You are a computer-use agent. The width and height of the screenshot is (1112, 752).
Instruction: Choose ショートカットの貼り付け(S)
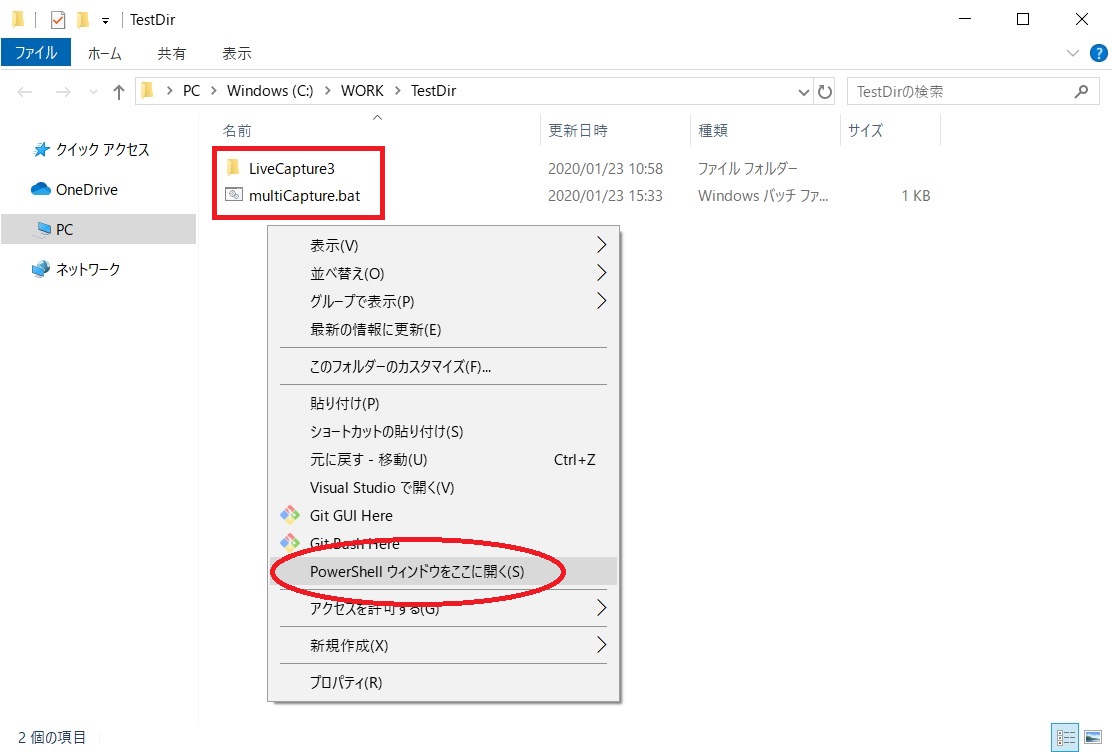(x=443, y=431)
